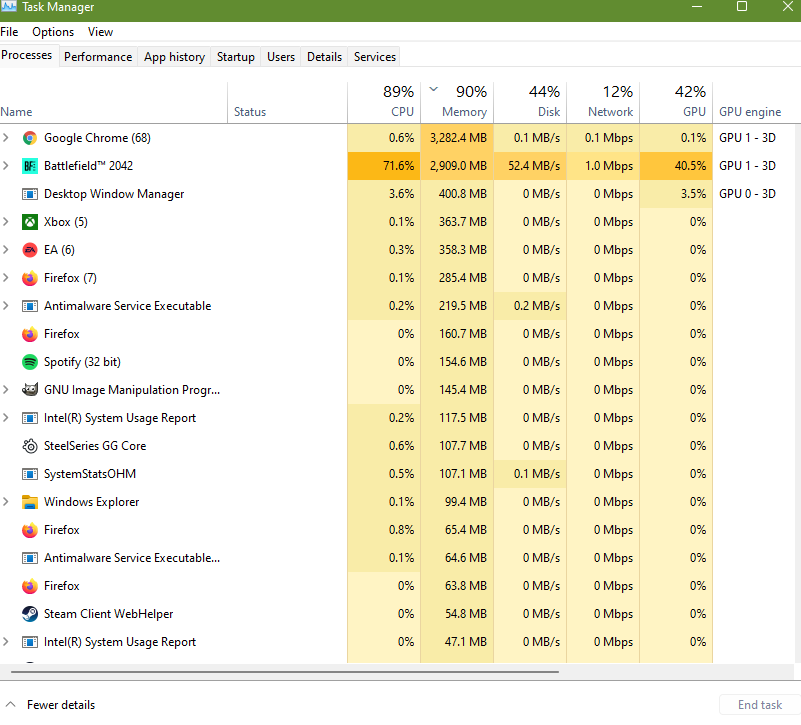This screenshot has width=801, height=725.
Task: Sort by the Name column header
Action: tap(113, 102)
